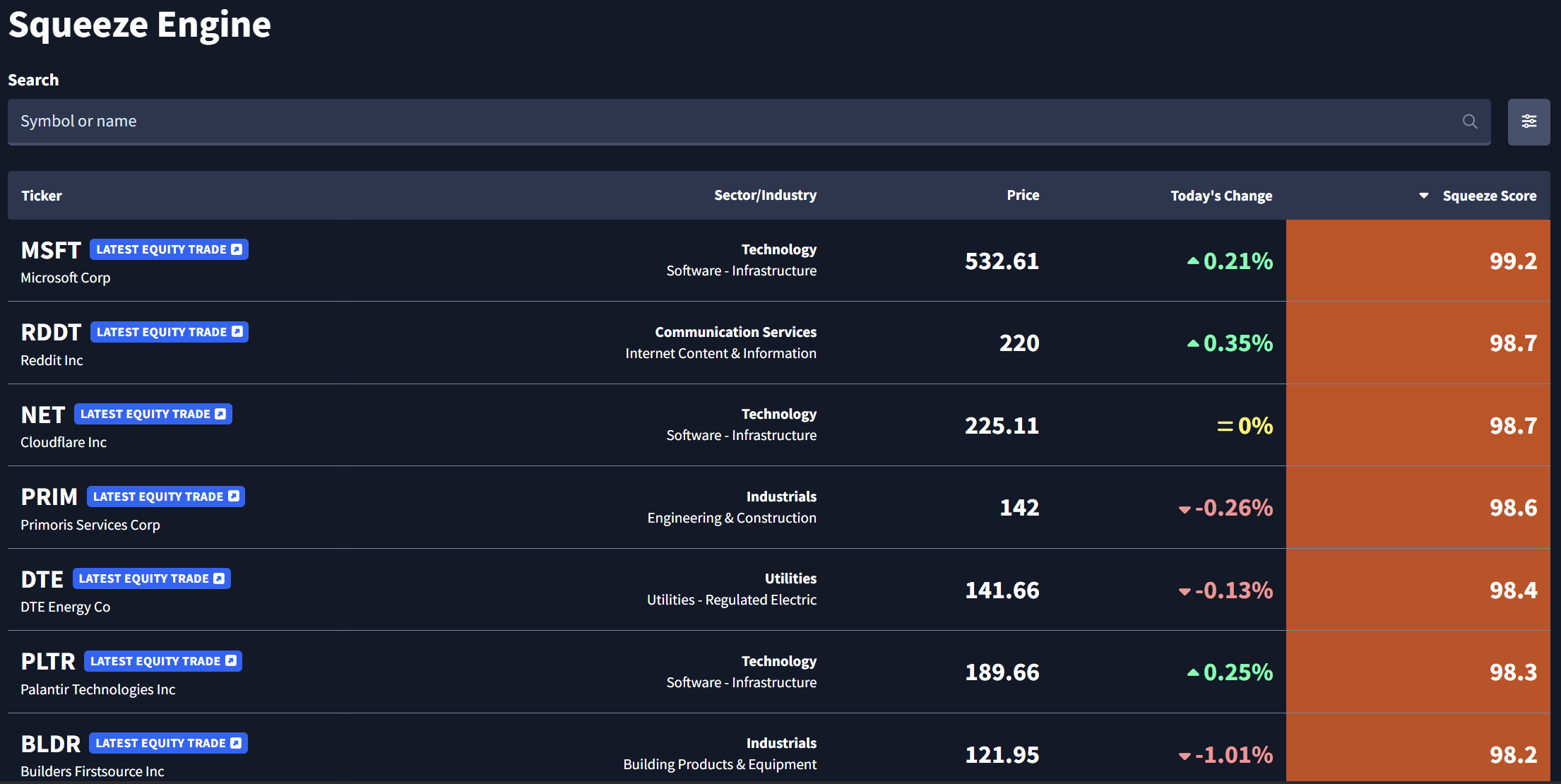Image resolution: width=1561 pixels, height=784 pixels.
Task: Click NET latest equity trade external icon
Action: click(x=220, y=414)
